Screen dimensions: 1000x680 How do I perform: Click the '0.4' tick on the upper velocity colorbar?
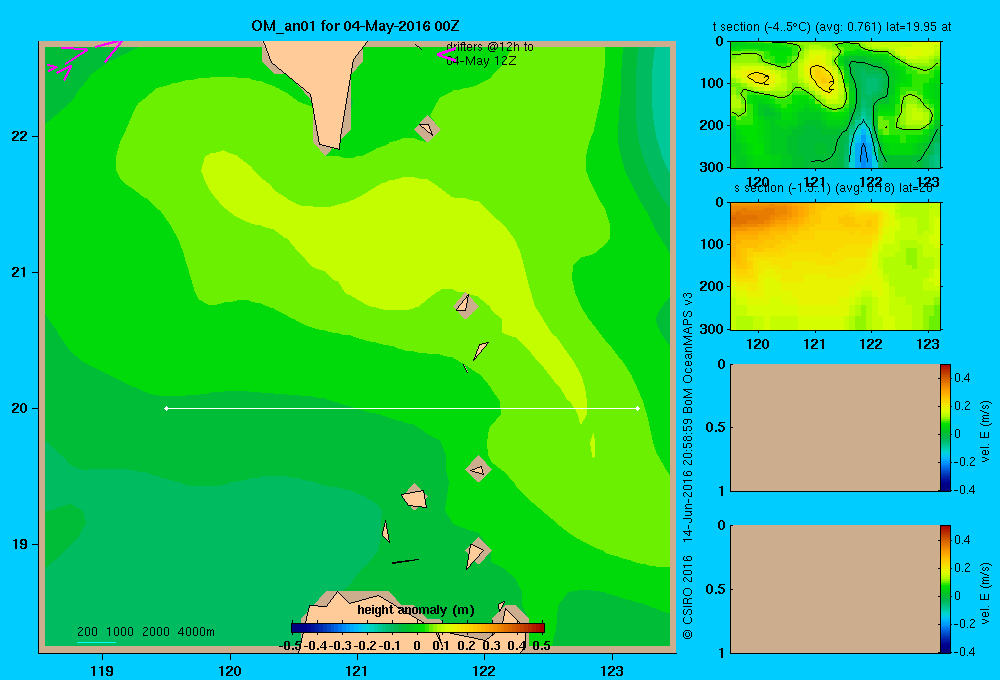(962, 378)
